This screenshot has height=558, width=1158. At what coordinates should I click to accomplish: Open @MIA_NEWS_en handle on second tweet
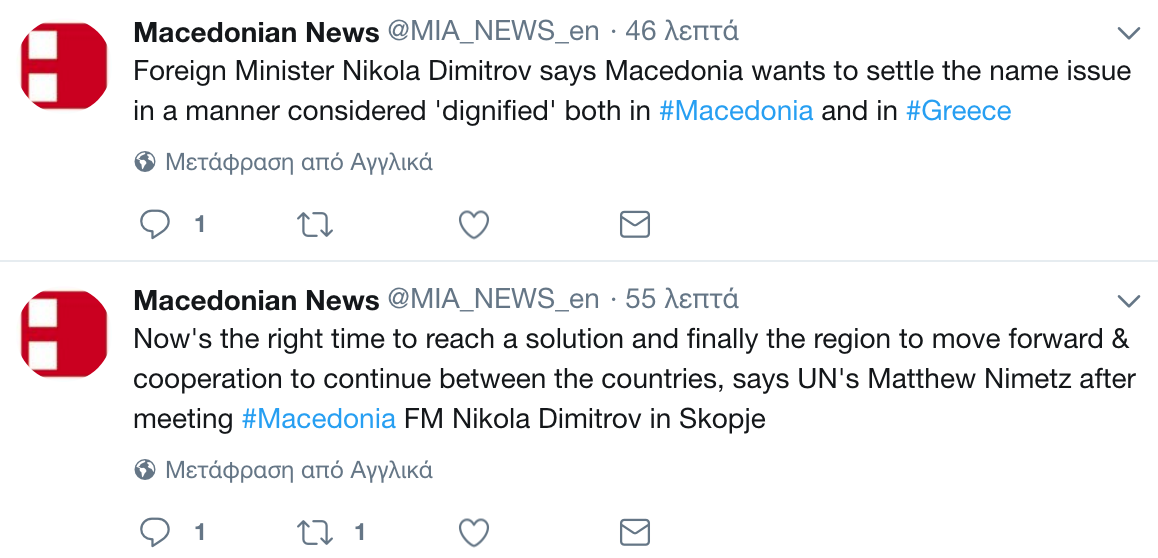pyautogui.click(x=493, y=299)
